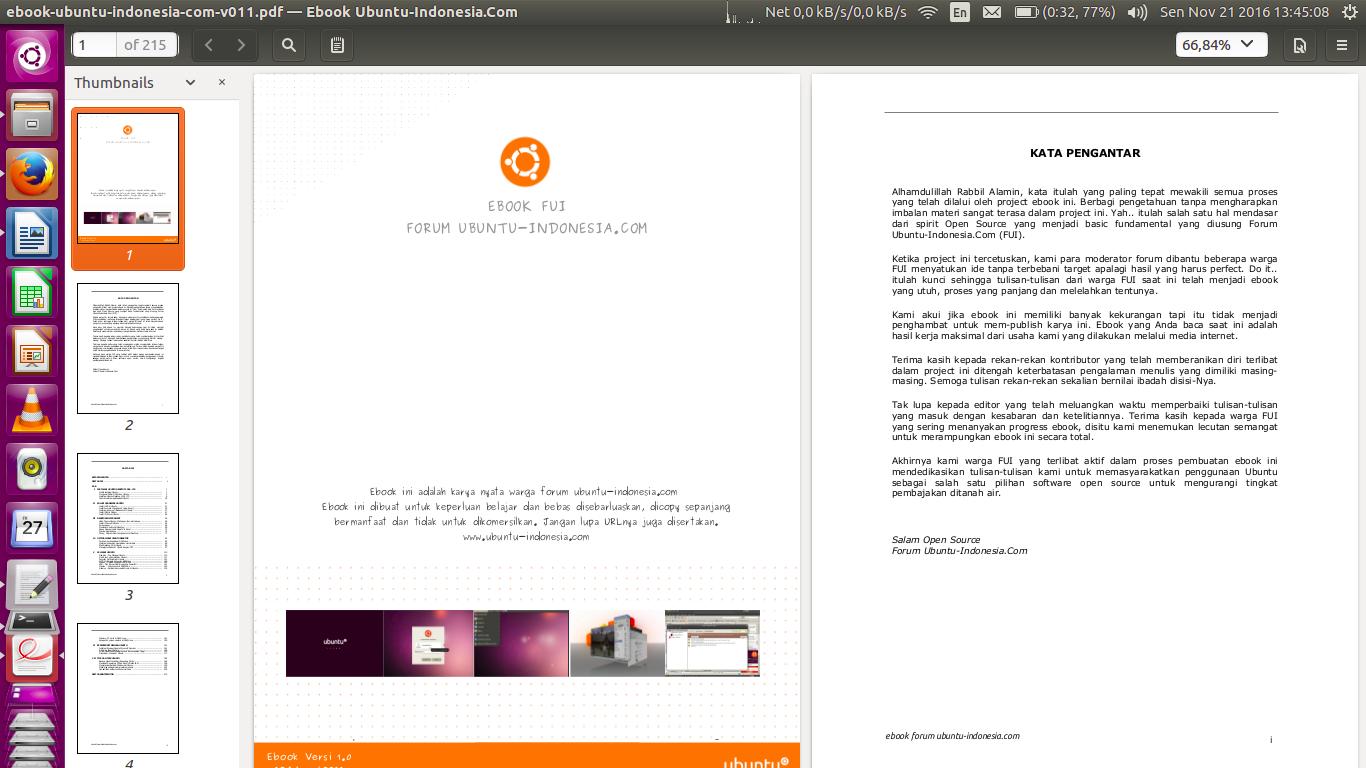Select thumbnail of page 4

128,688
